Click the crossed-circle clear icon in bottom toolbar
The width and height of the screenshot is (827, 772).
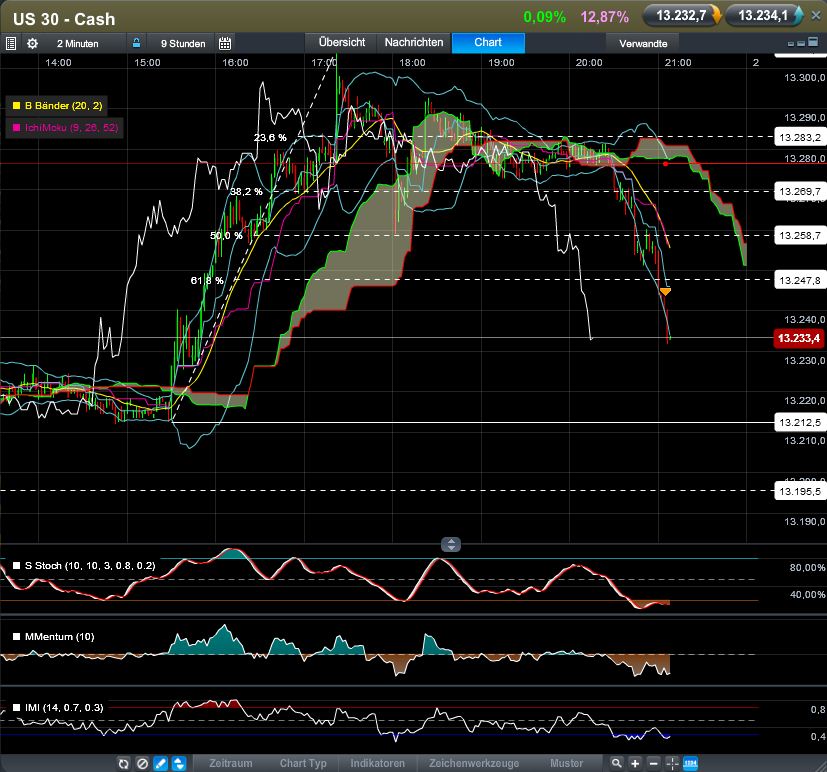142,763
